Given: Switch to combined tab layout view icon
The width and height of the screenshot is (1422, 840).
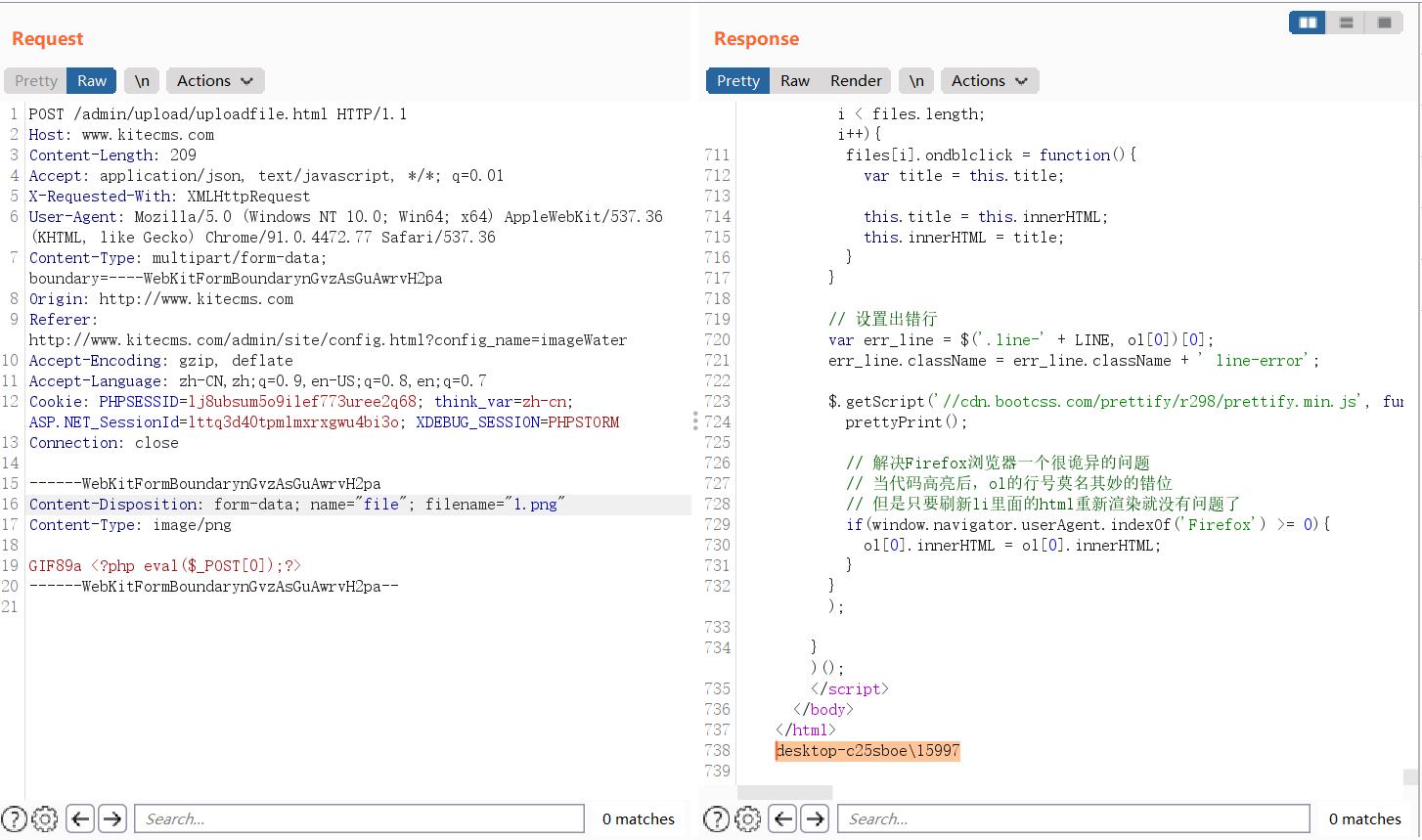Looking at the screenshot, I should (1384, 22).
